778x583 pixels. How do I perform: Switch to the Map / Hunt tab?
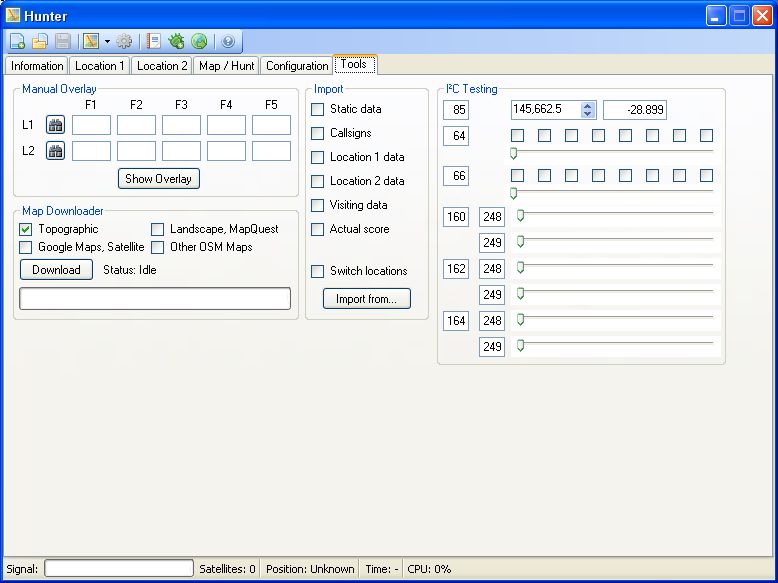coord(227,66)
